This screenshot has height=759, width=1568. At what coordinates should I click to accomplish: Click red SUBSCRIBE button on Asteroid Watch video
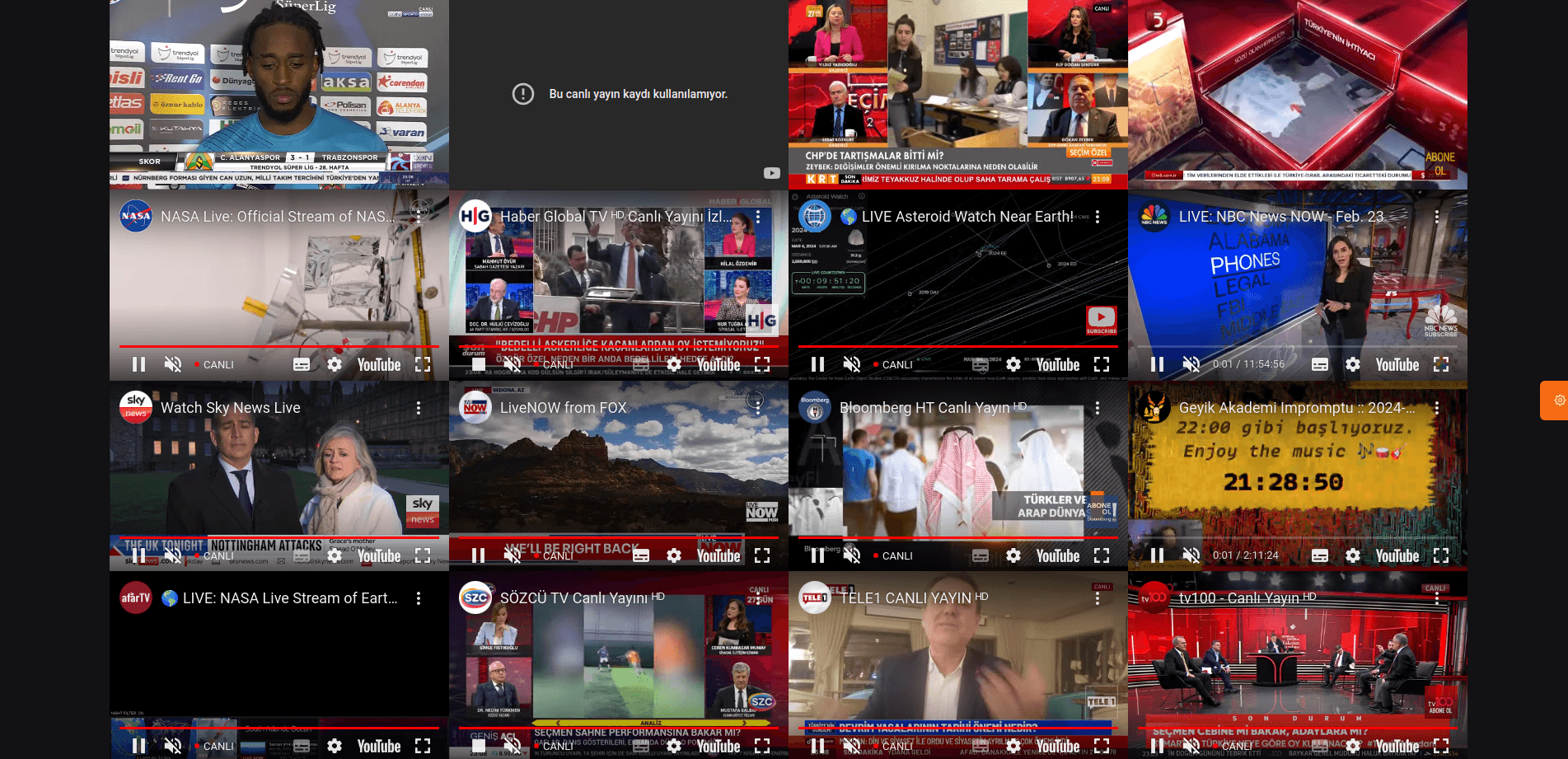1101,321
